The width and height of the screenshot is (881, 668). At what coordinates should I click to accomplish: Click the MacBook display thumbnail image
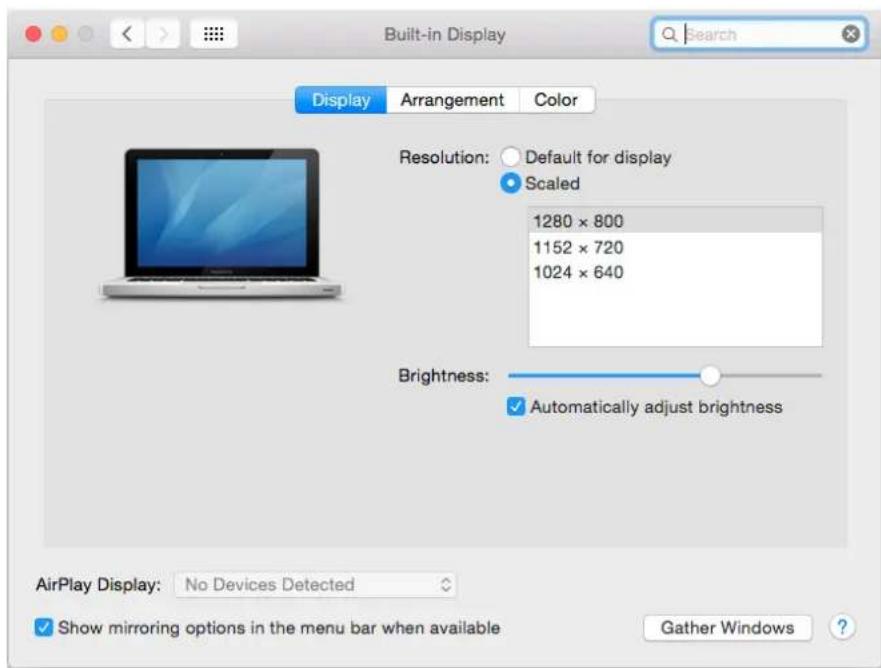(221, 223)
